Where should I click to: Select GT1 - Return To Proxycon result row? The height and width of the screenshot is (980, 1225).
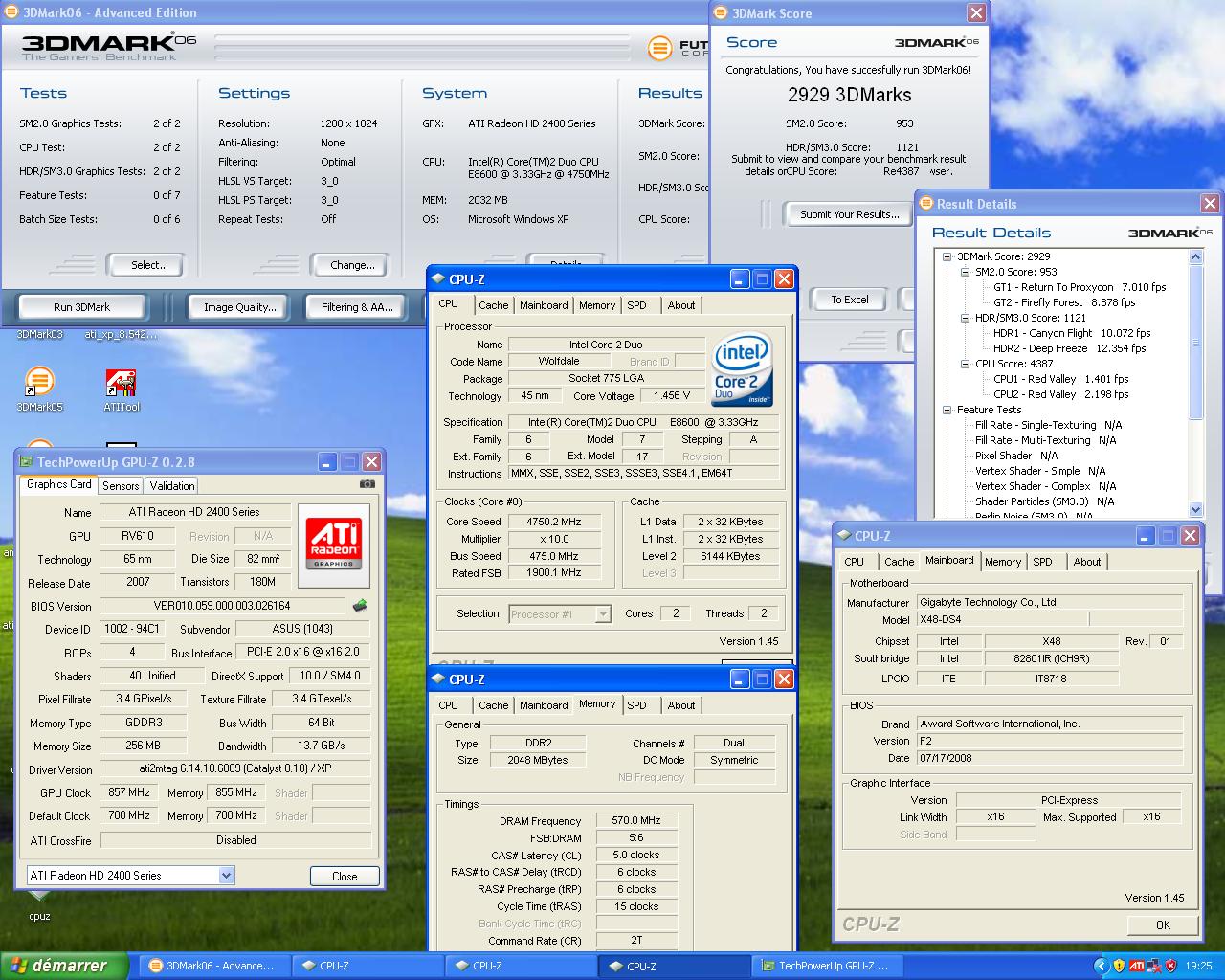click(x=1080, y=287)
